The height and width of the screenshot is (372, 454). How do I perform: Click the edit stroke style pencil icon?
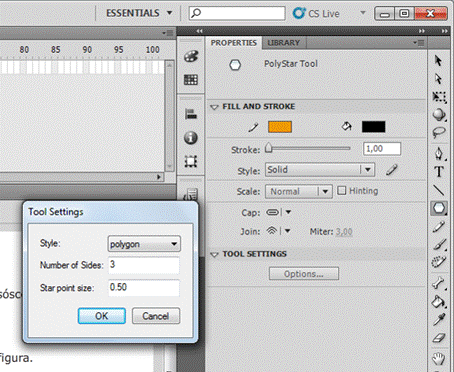pyautogui.click(x=391, y=170)
